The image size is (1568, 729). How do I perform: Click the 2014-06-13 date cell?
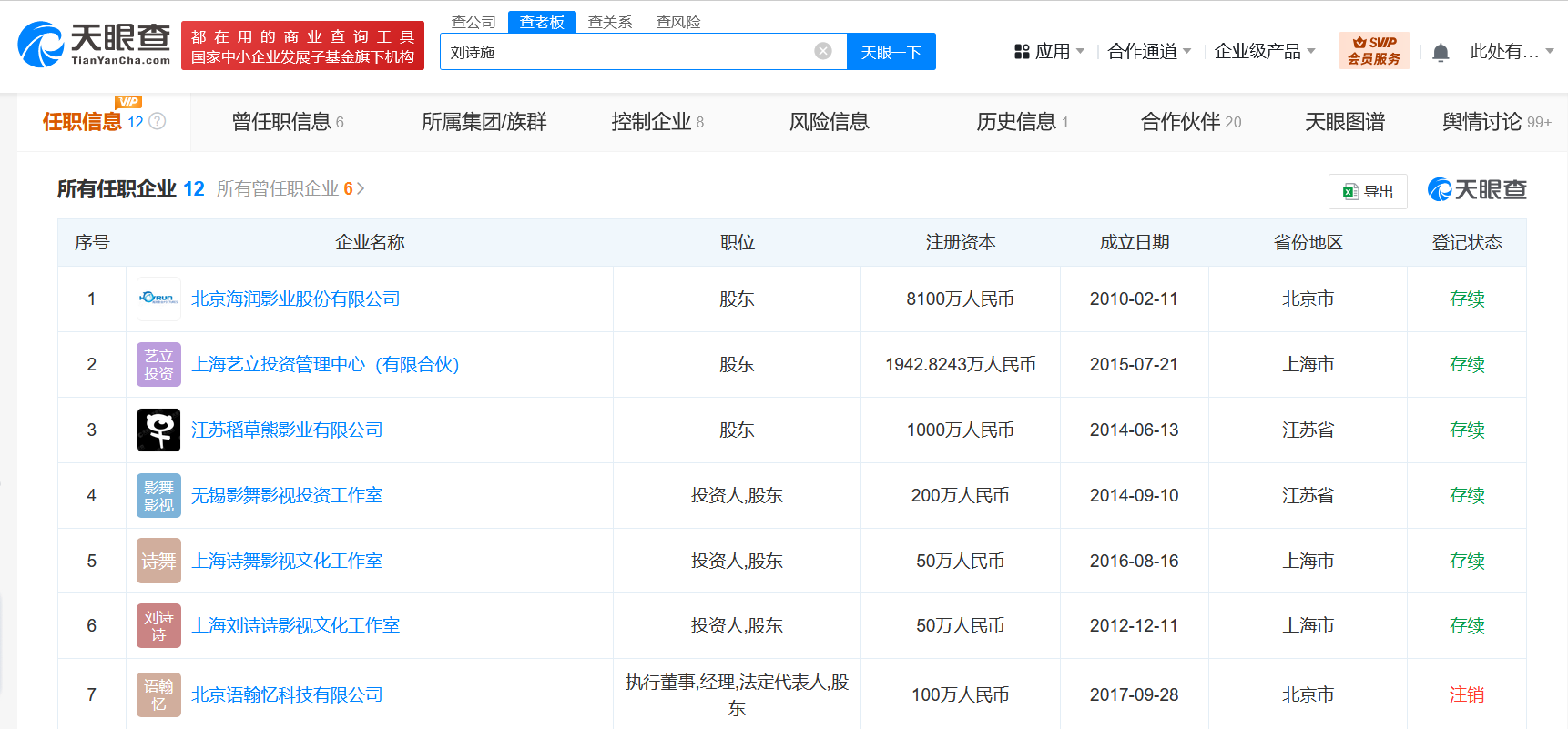coord(1134,430)
